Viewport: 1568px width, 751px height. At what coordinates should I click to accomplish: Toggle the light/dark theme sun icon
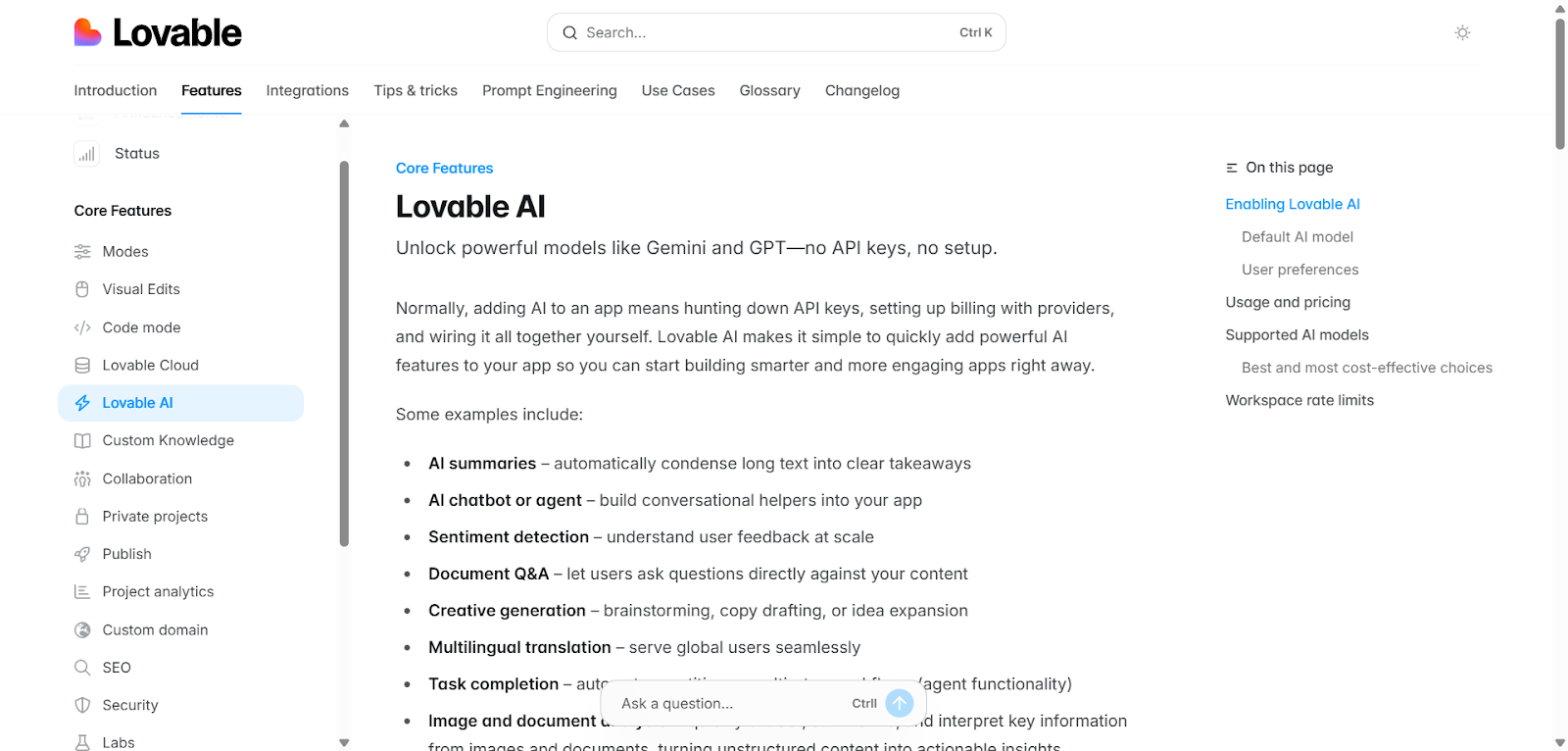1462,32
